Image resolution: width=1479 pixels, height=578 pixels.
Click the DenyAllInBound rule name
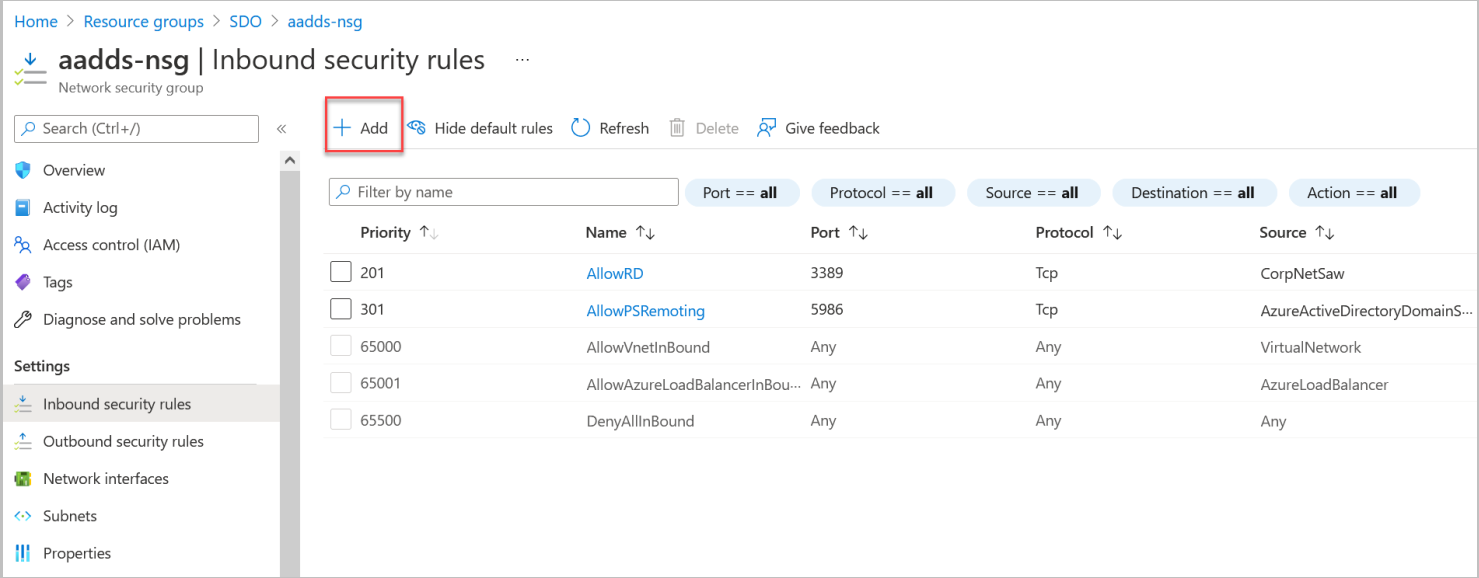coord(640,421)
